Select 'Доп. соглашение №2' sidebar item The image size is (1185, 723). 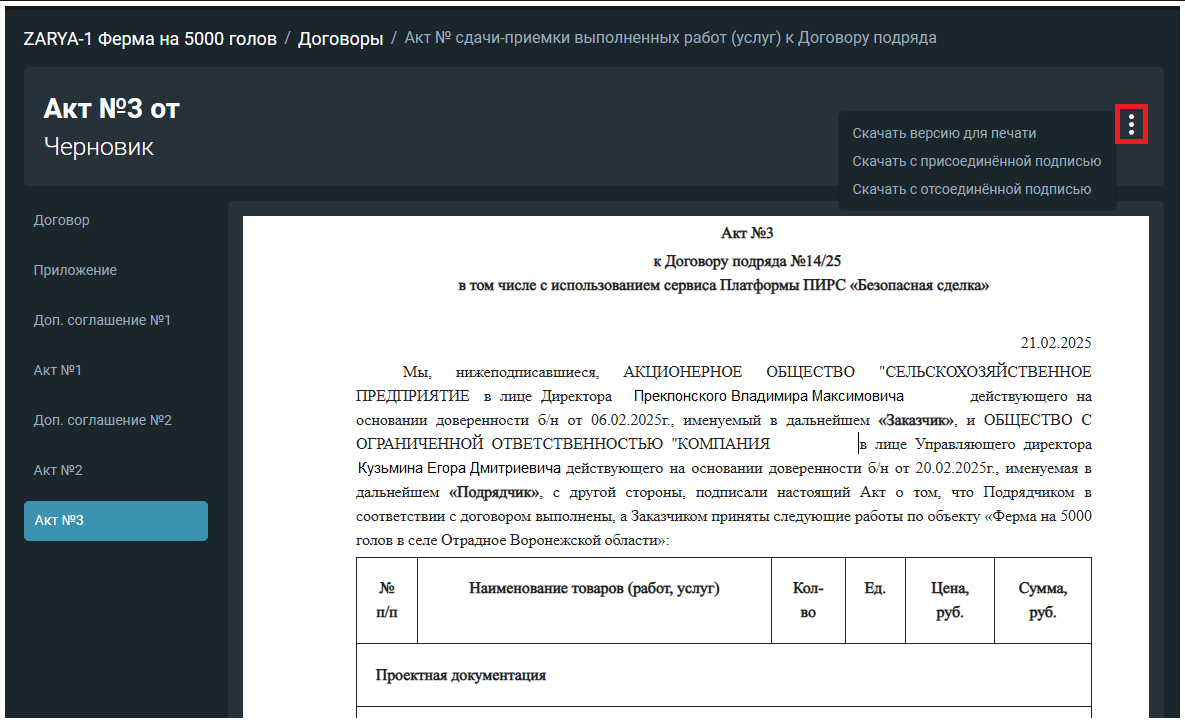(x=103, y=419)
